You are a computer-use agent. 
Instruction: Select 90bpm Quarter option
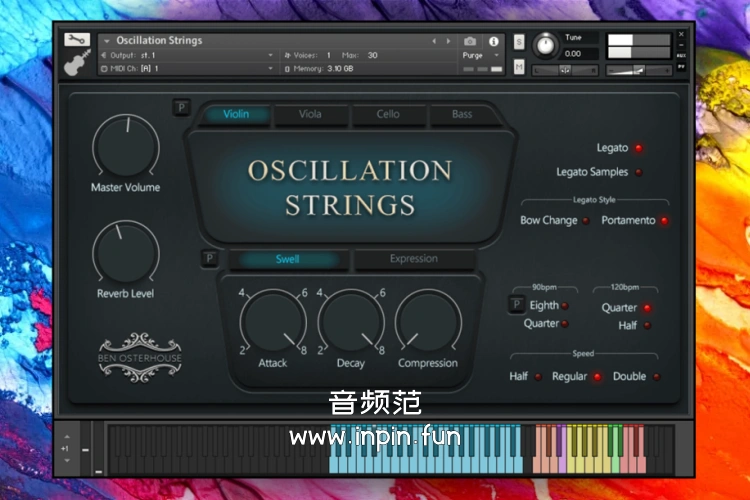click(565, 324)
